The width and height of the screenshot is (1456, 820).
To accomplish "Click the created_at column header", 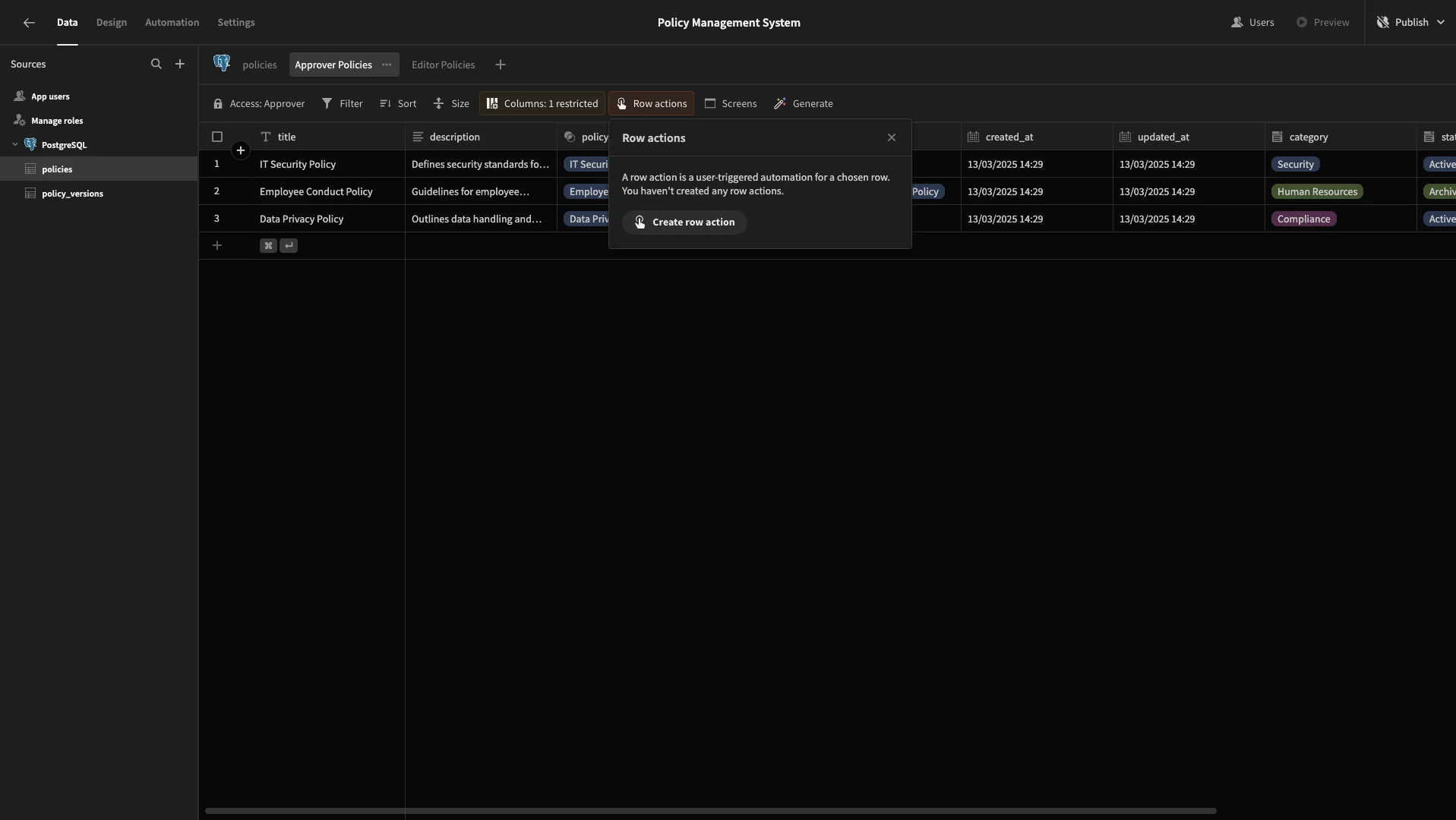I will [1037, 137].
